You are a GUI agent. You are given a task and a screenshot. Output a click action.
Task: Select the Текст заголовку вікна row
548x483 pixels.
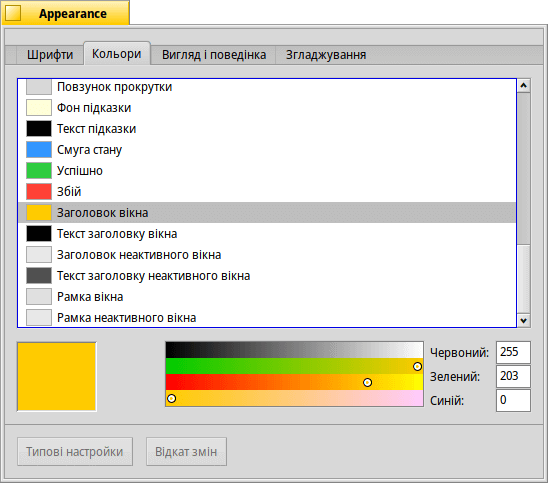[267, 233]
